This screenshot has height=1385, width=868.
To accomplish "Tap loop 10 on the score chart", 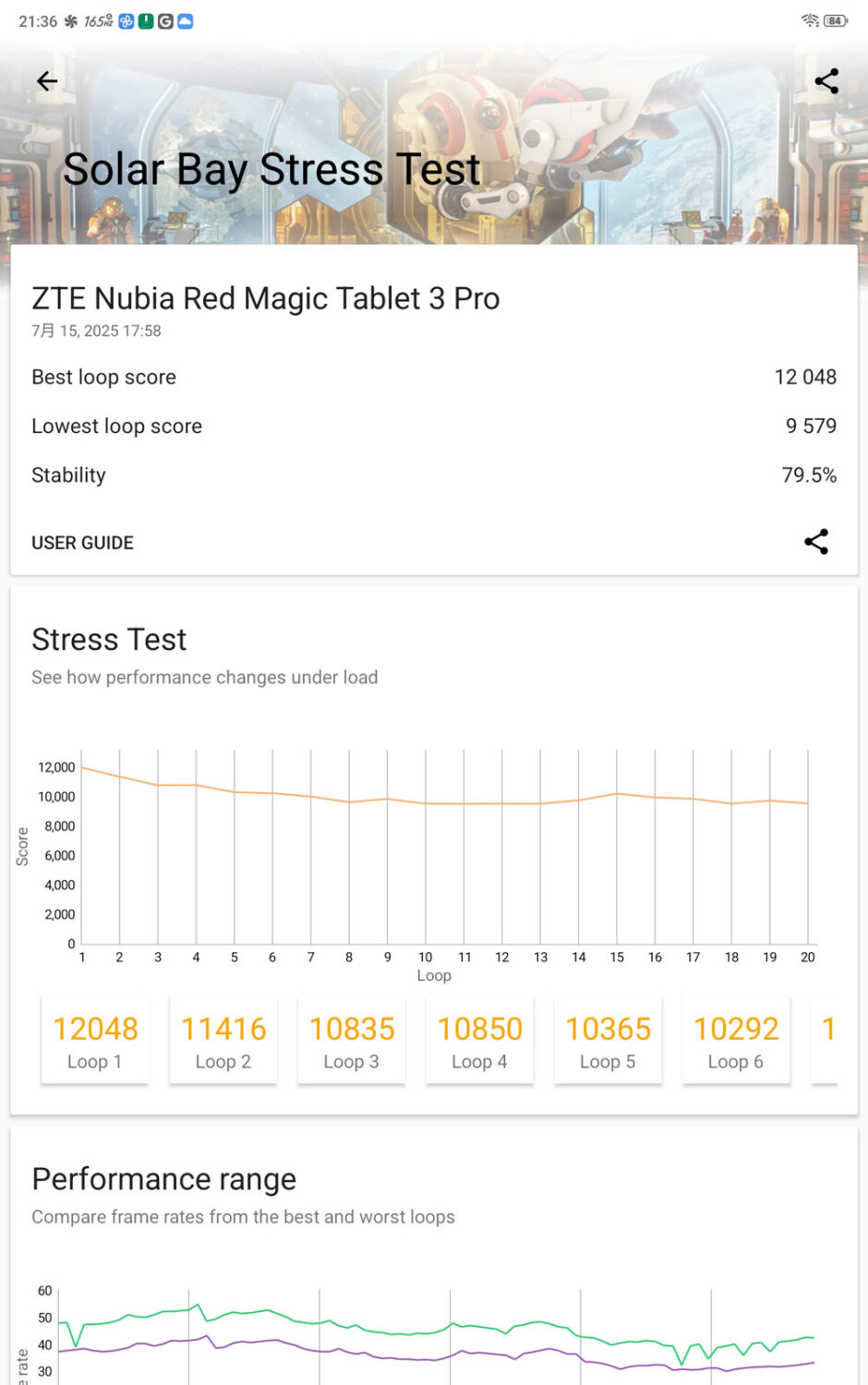I will [426, 803].
